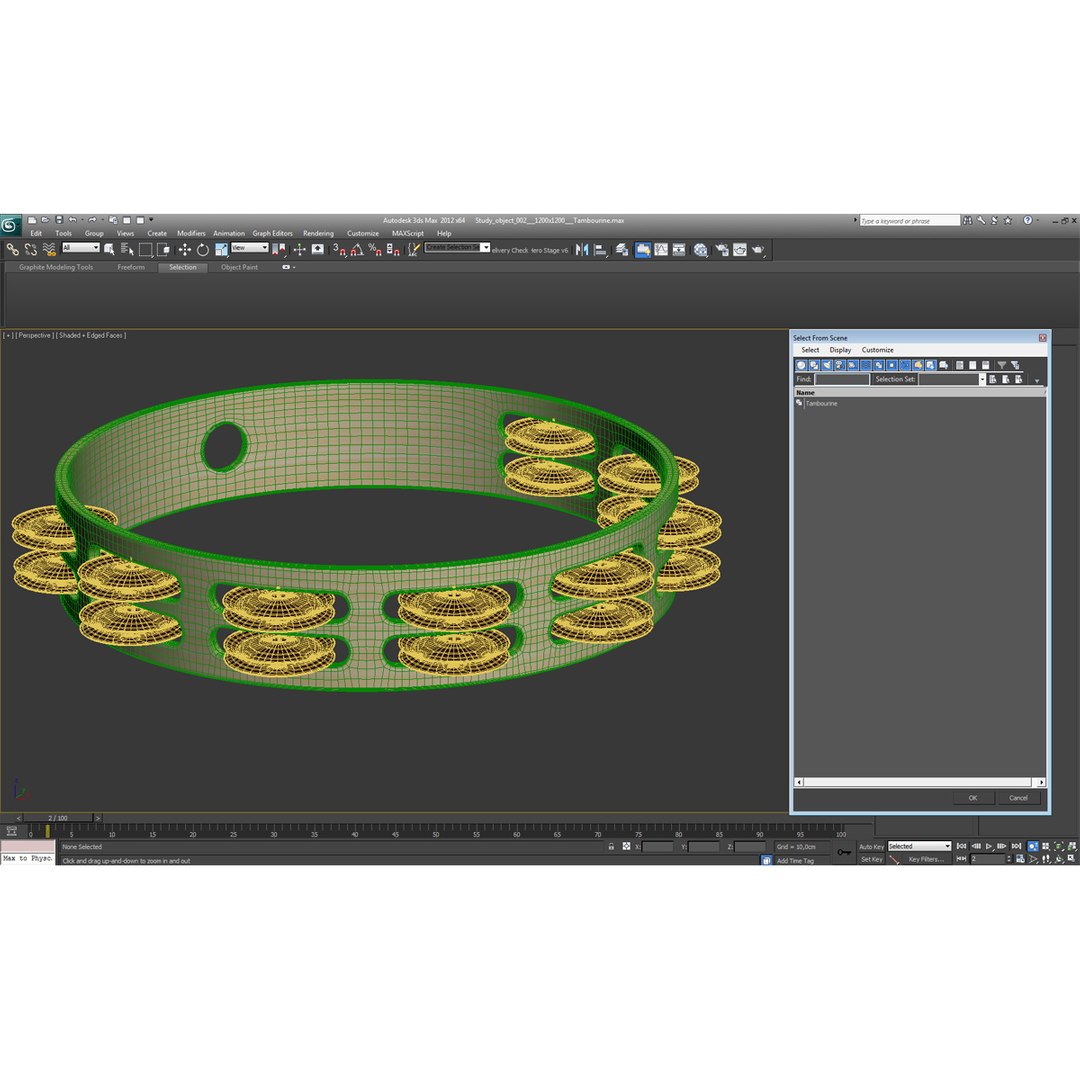Click the time slider showing 2 / 100
The width and height of the screenshot is (1080, 1080).
point(58,818)
